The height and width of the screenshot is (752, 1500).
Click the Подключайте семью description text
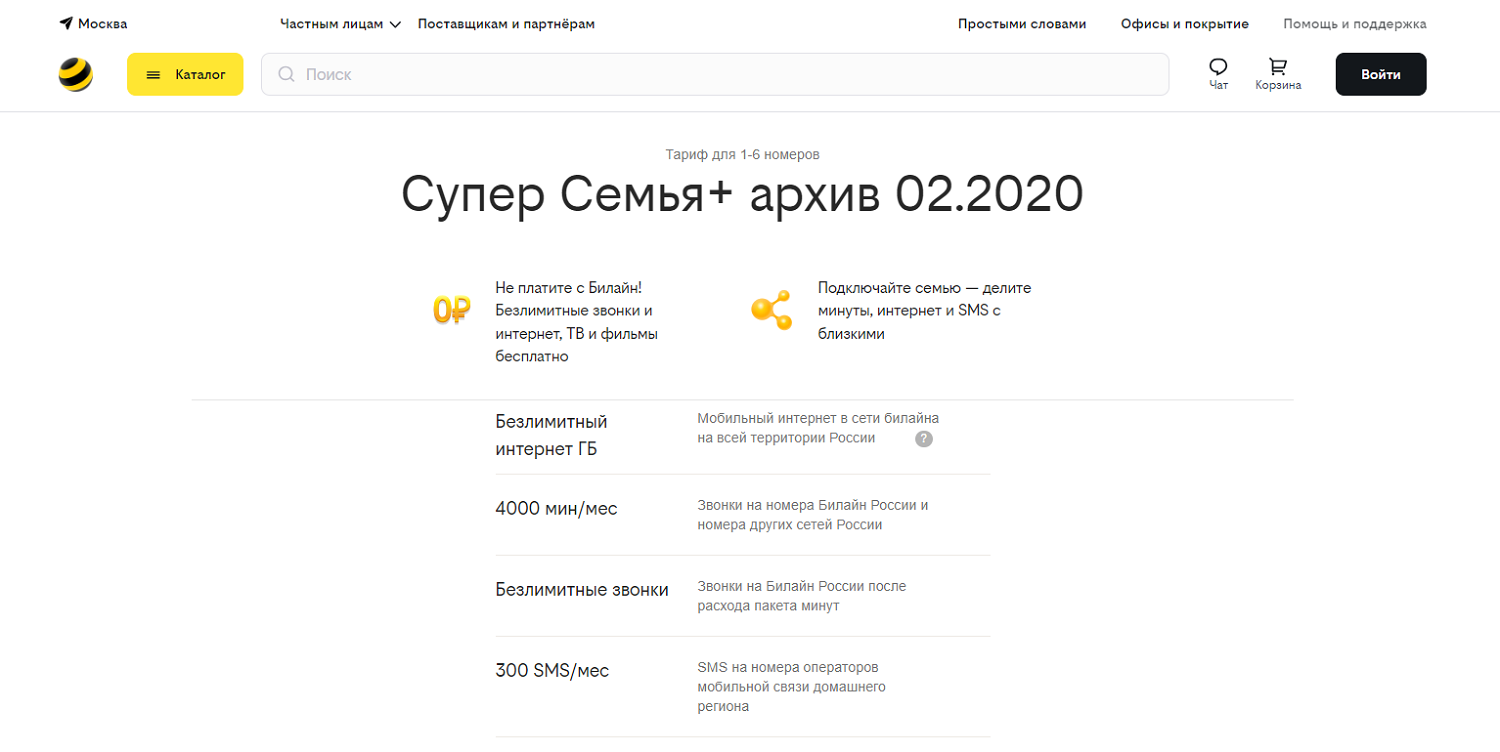click(924, 311)
